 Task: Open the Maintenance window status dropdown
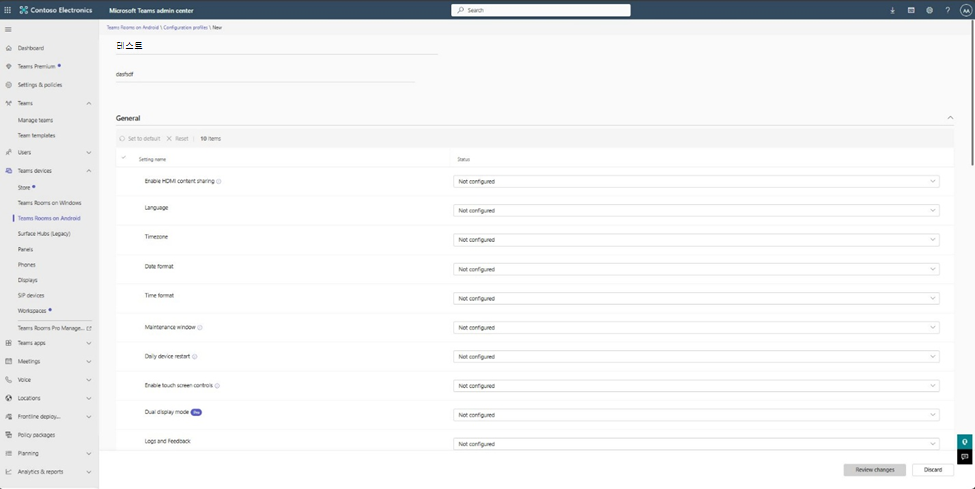(696, 327)
